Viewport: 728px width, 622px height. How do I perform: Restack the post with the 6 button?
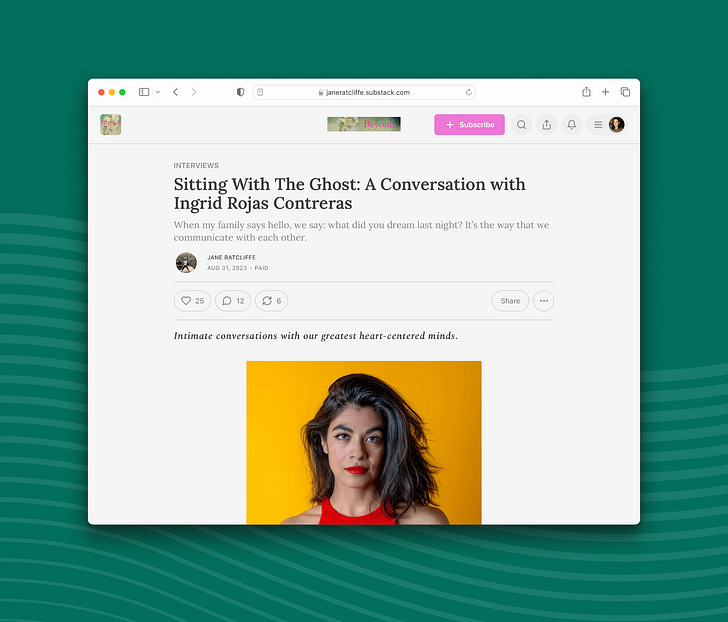click(x=271, y=301)
